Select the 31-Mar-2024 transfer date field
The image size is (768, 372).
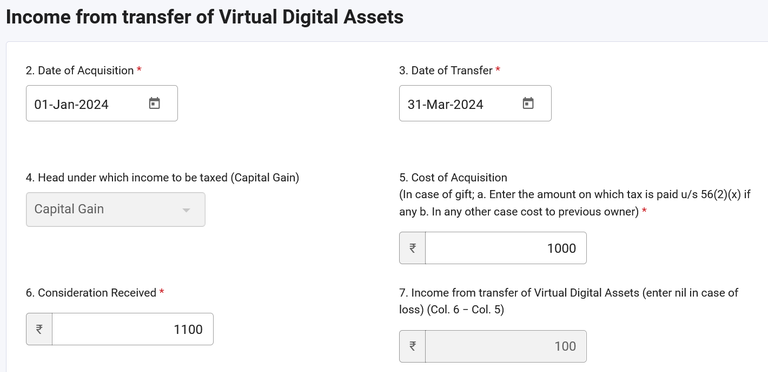[475, 104]
